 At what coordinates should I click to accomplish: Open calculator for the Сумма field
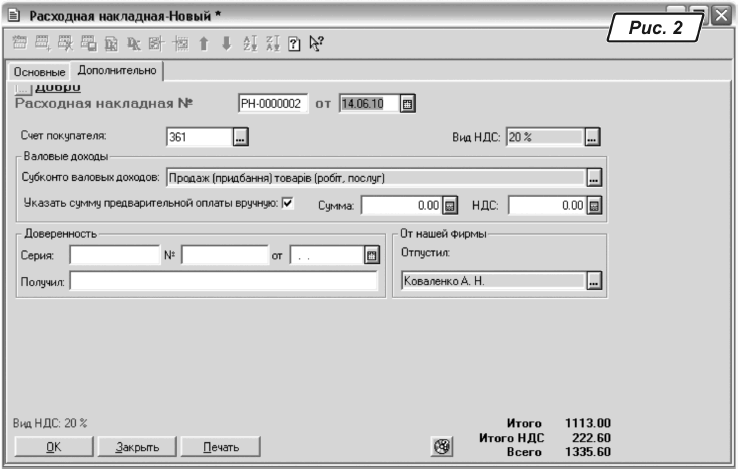click(x=449, y=206)
